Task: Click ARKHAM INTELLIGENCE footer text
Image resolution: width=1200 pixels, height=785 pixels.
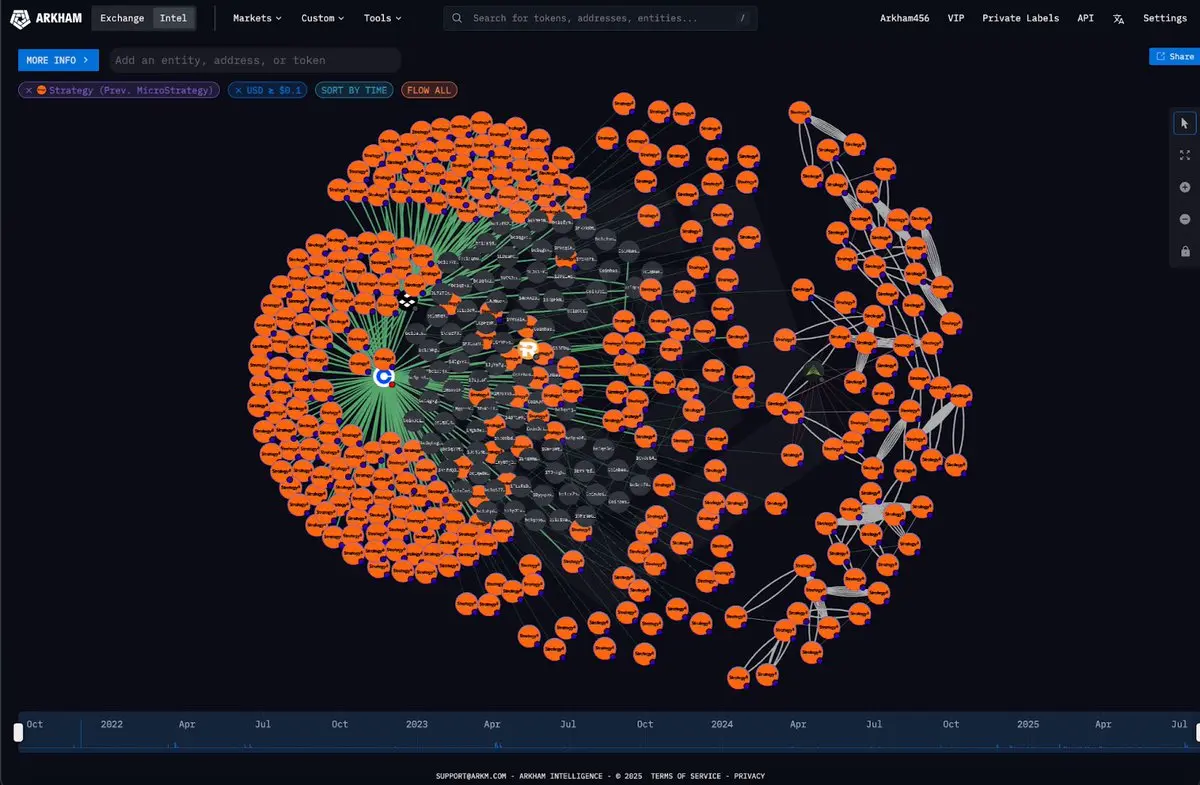Action: click(563, 776)
